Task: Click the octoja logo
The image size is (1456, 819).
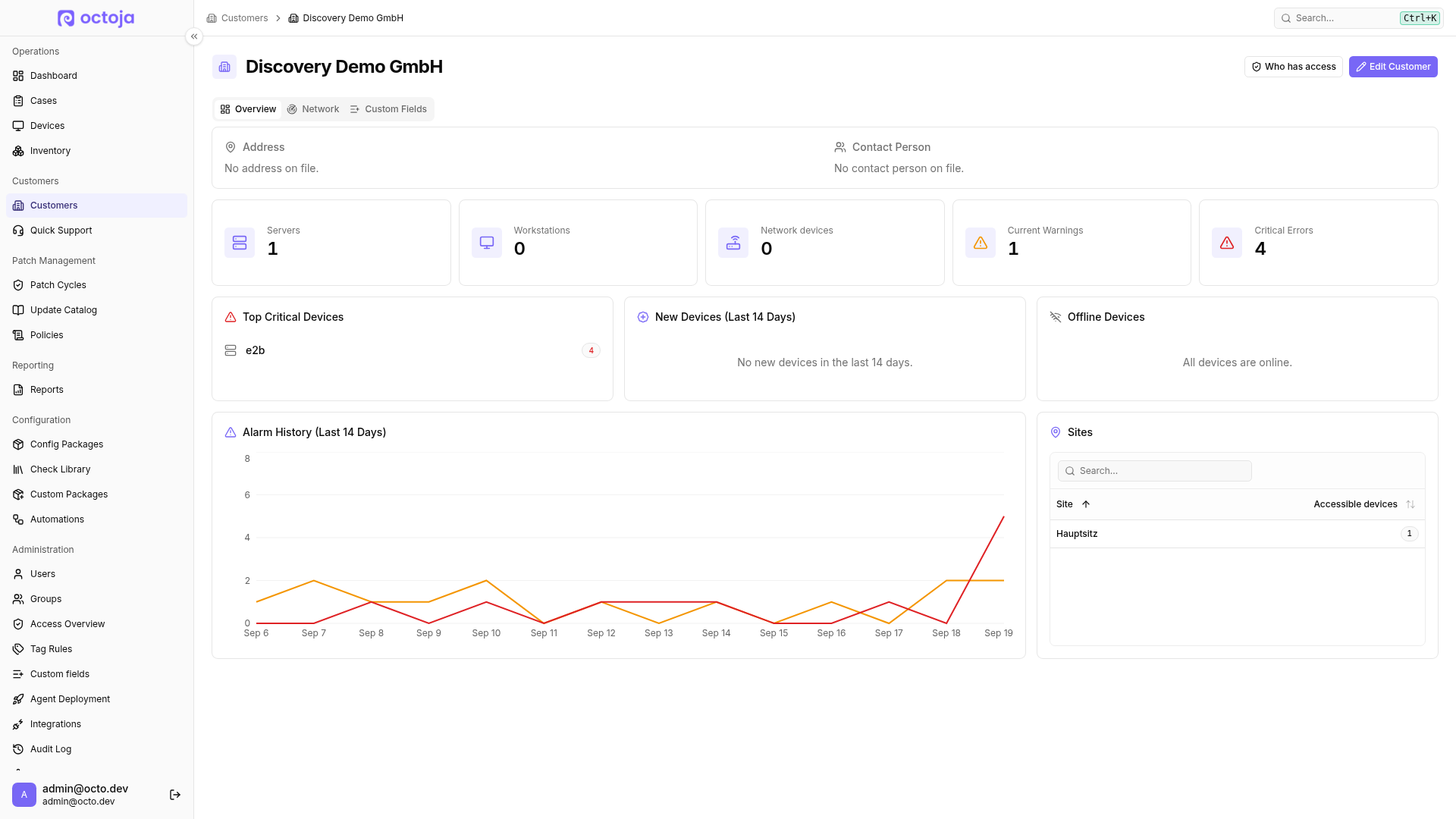Action: 96,18
